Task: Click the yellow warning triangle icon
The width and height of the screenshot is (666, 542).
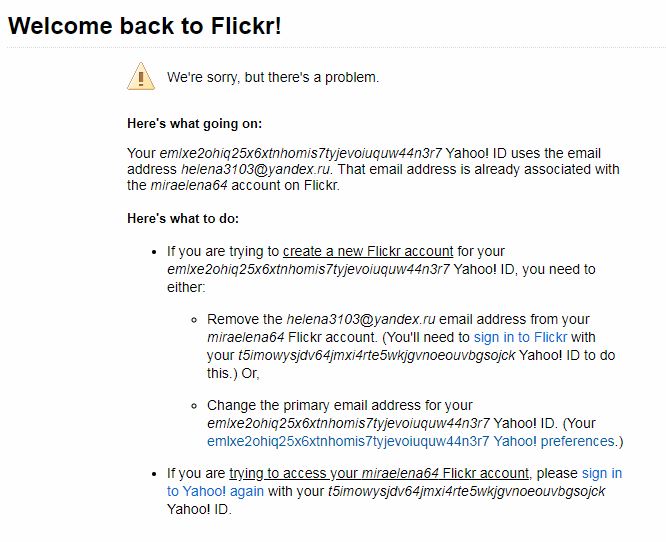Action: coord(141,76)
